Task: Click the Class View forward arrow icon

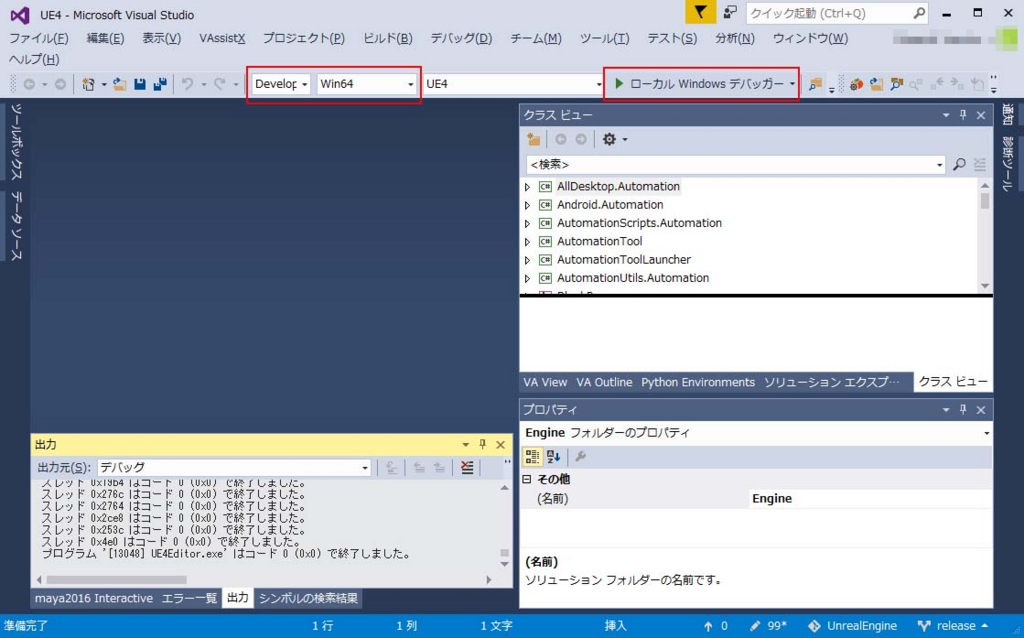Action: coord(581,139)
